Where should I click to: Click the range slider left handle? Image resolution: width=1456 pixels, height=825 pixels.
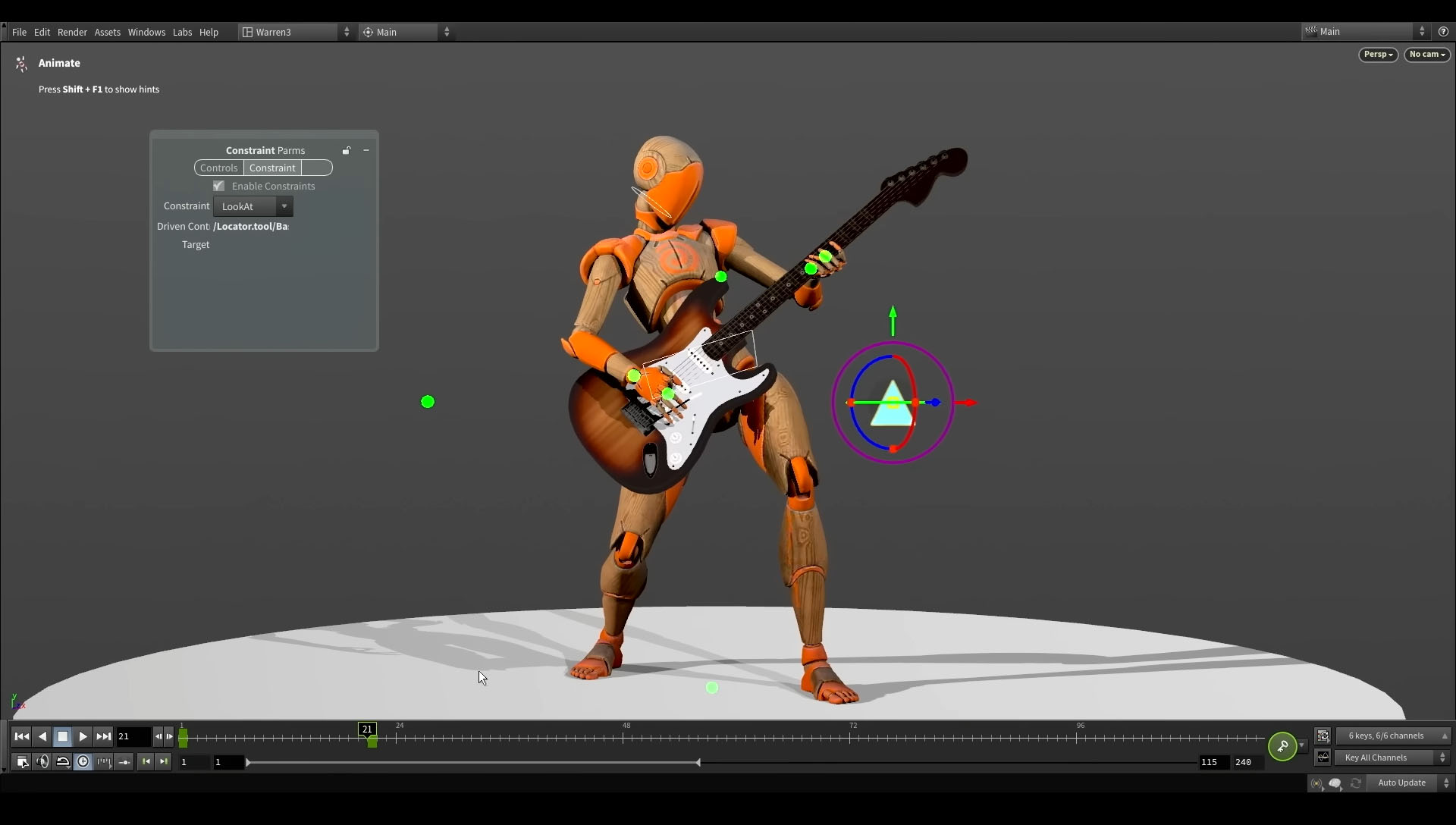(248, 762)
